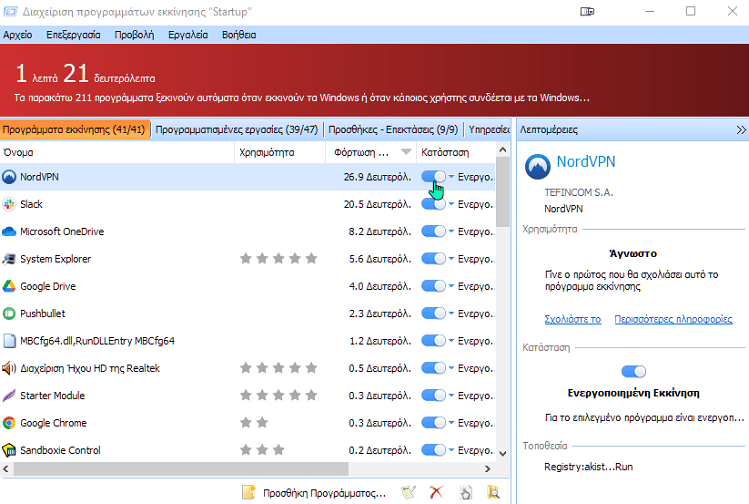
Task: Toggle MBCfg64.dll startup switch
Action: (433, 340)
